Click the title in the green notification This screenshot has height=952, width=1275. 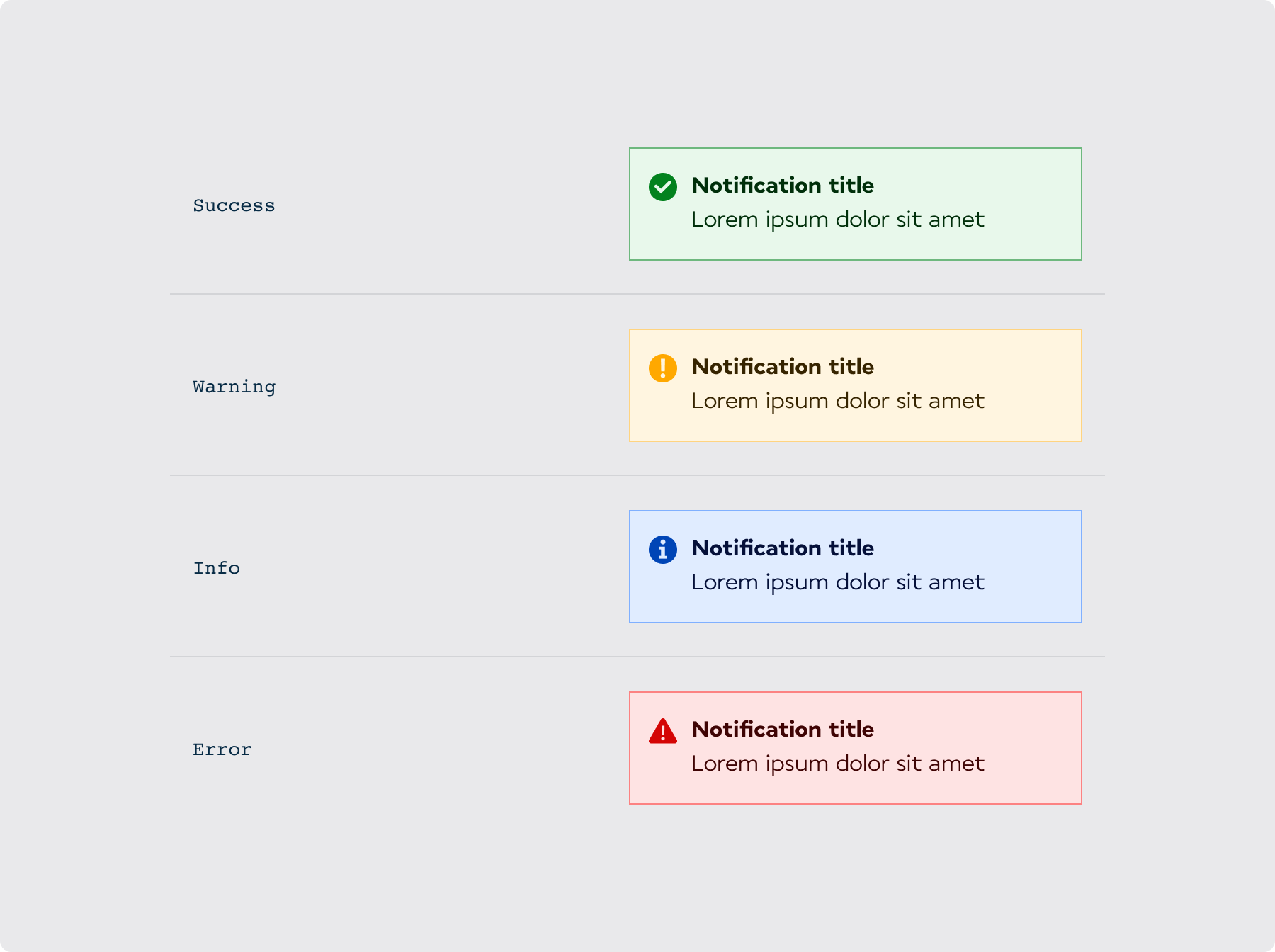783,186
